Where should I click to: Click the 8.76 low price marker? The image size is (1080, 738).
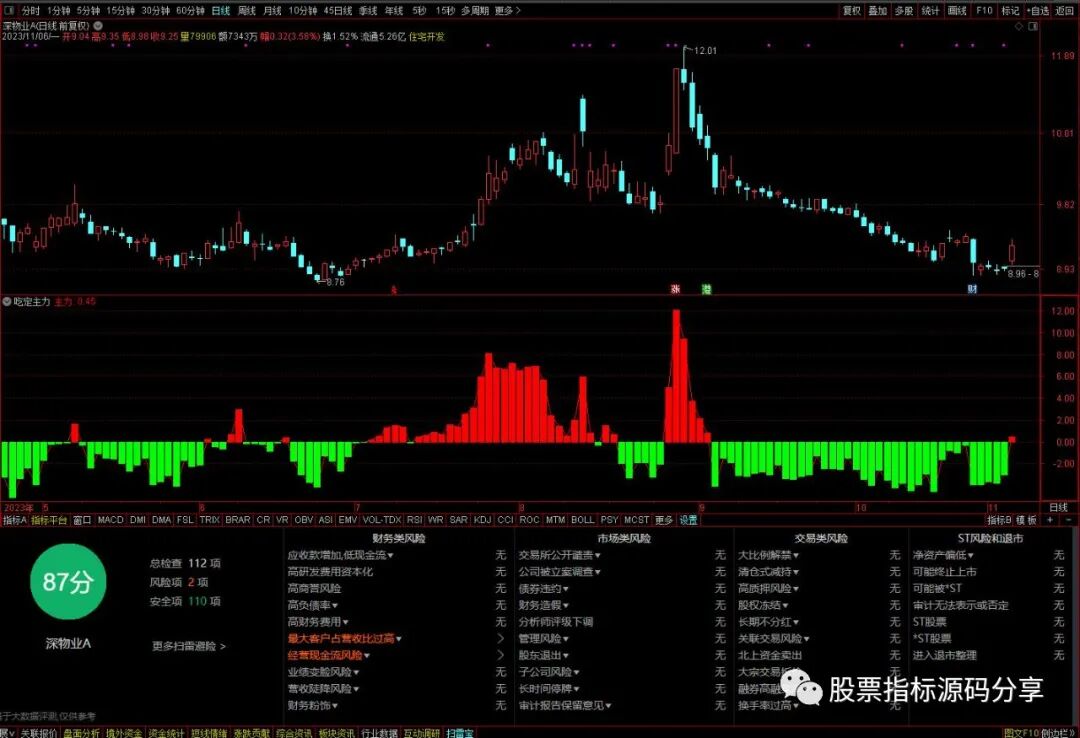coord(335,282)
